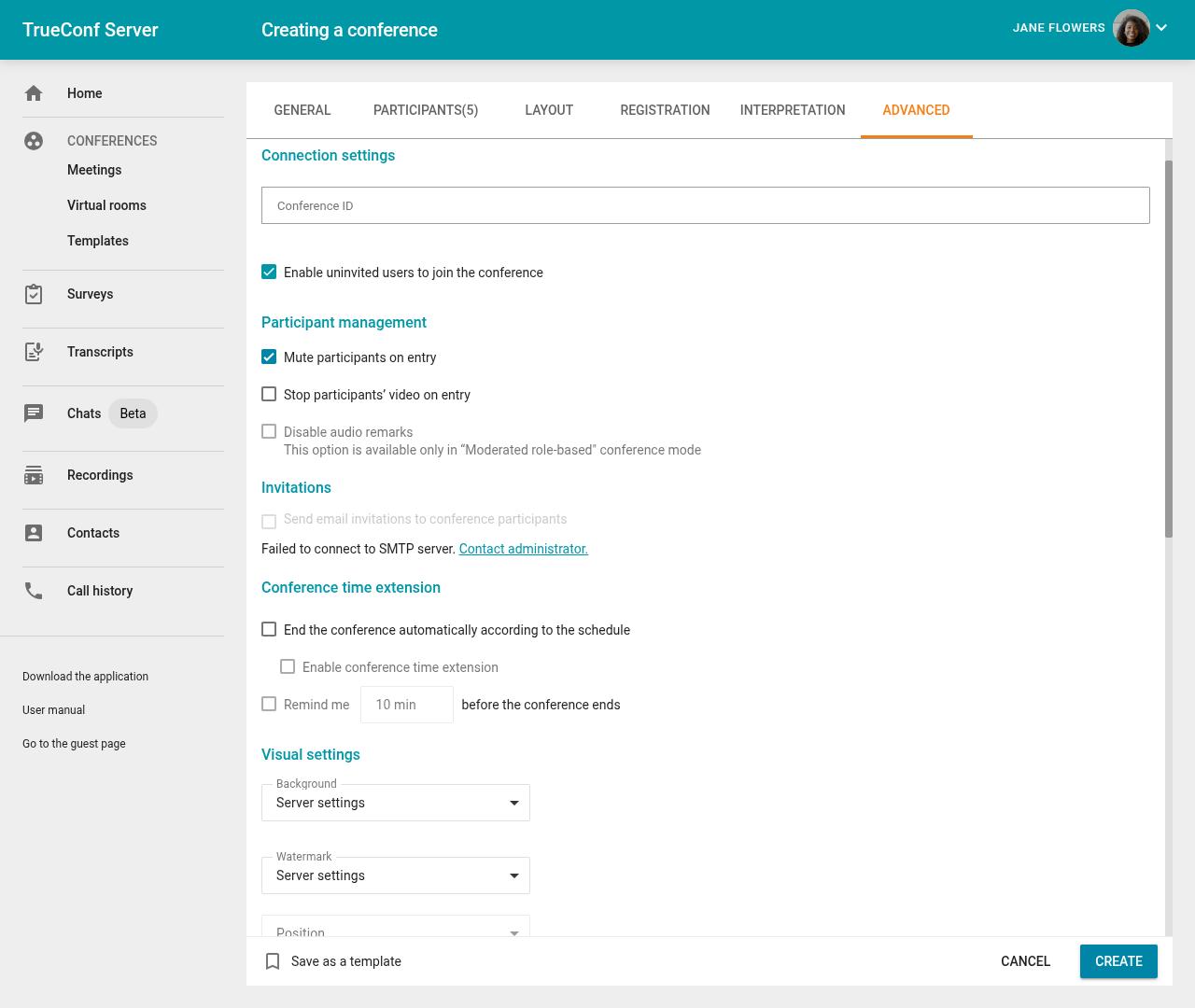
Task: Open Jane Flowers user menu chevron
Action: (x=1161, y=28)
